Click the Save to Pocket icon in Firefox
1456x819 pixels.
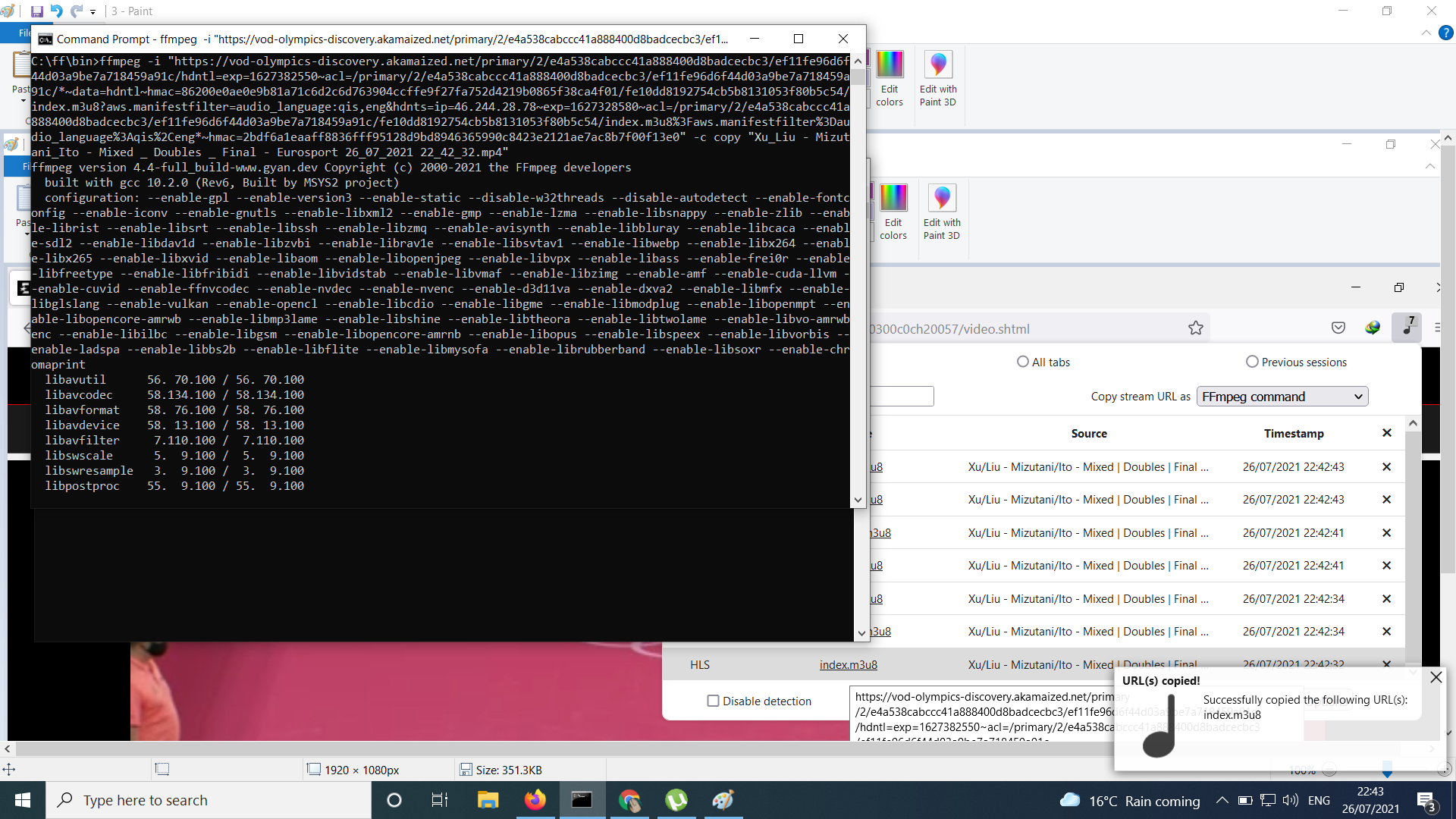pyautogui.click(x=1338, y=328)
